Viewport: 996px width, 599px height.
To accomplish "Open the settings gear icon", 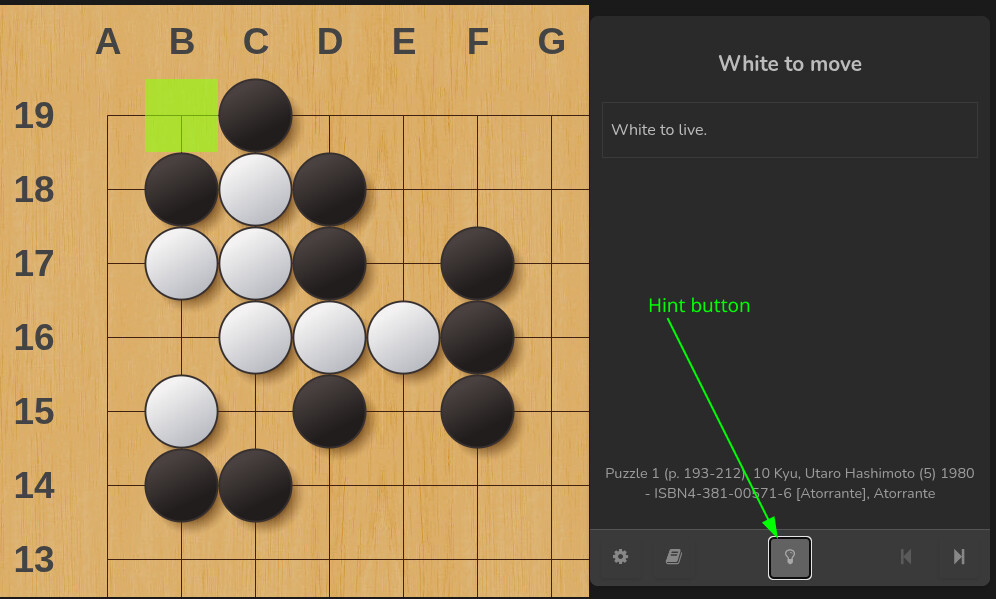I will [x=621, y=557].
